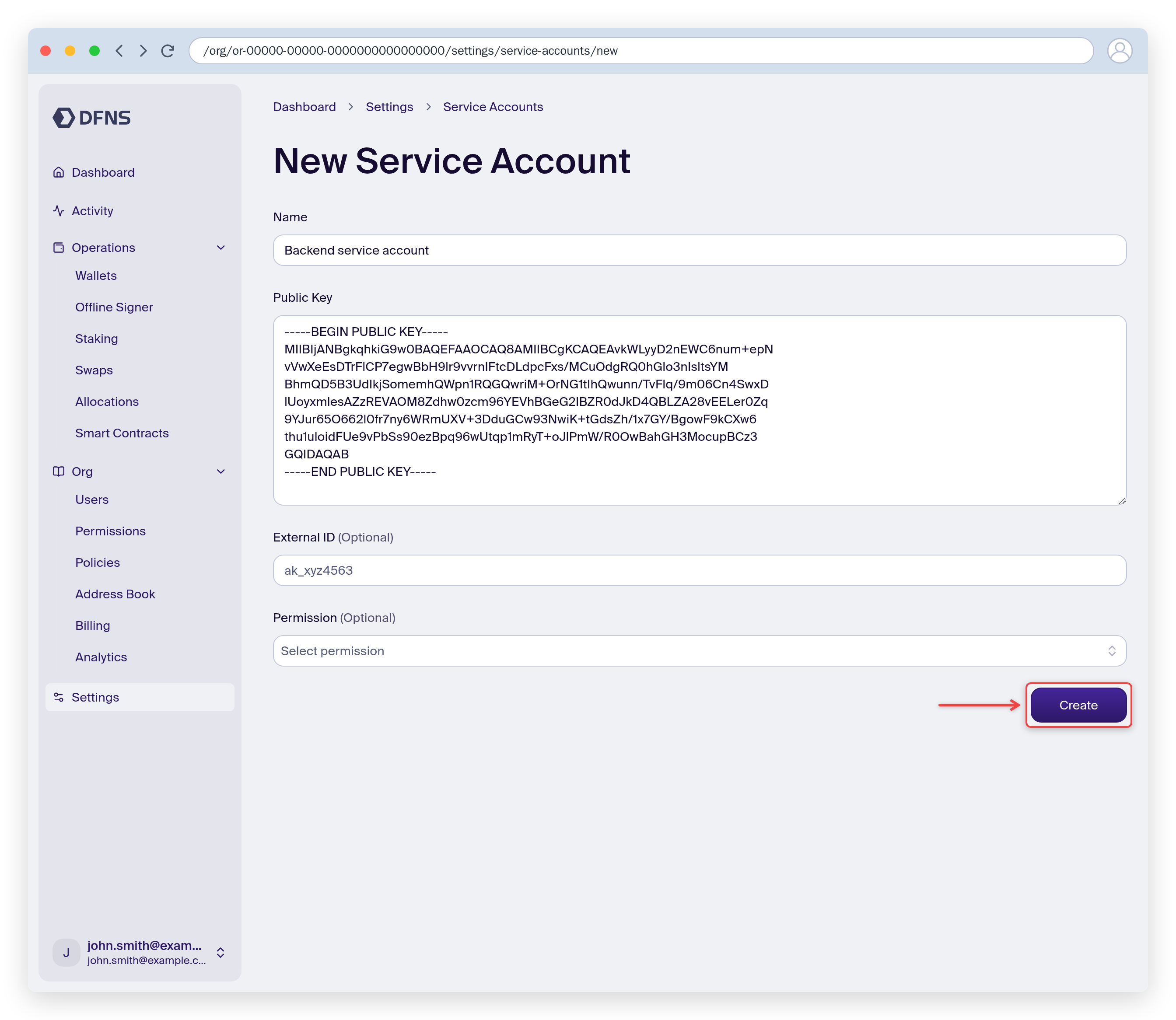Click the Operations label in sidebar
The image size is (1176, 1020).
tap(103, 248)
